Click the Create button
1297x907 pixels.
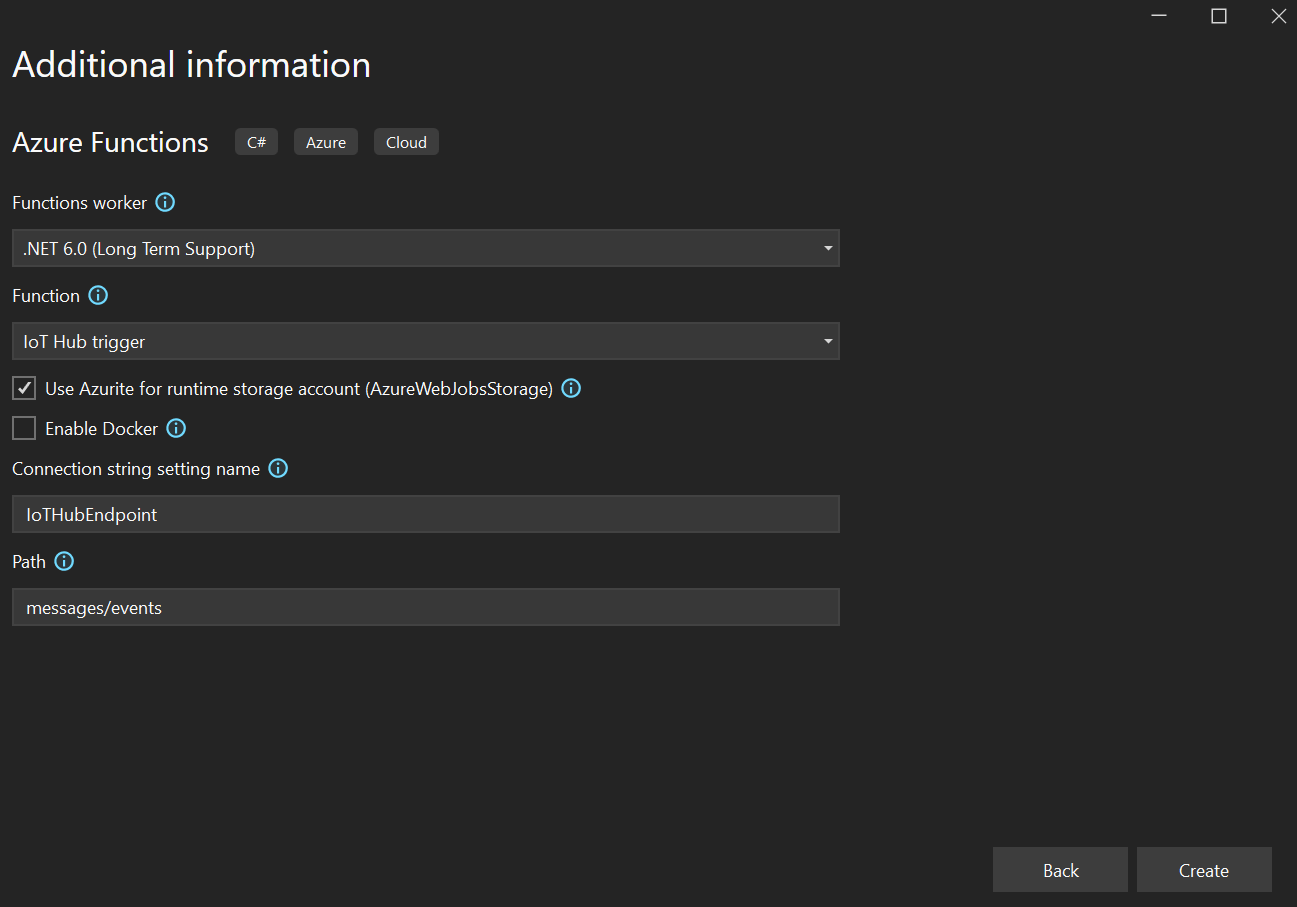pyautogui.click(x=1204, y=870)
